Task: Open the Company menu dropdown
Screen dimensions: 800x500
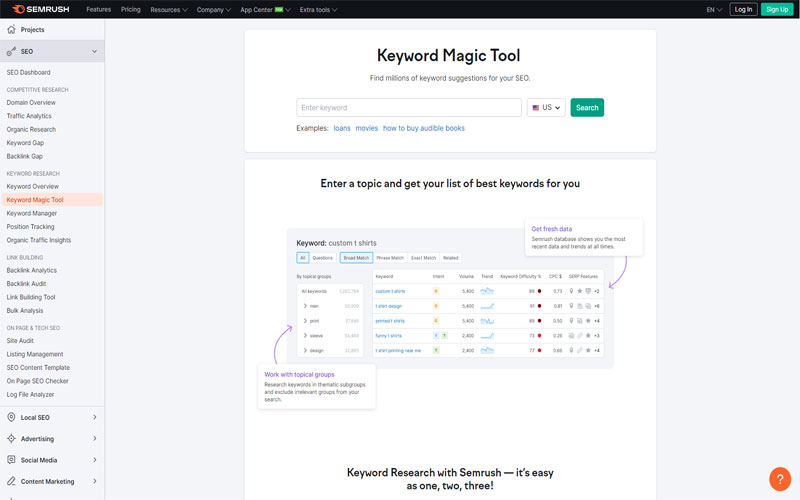Action: click(x=214, y=10)
